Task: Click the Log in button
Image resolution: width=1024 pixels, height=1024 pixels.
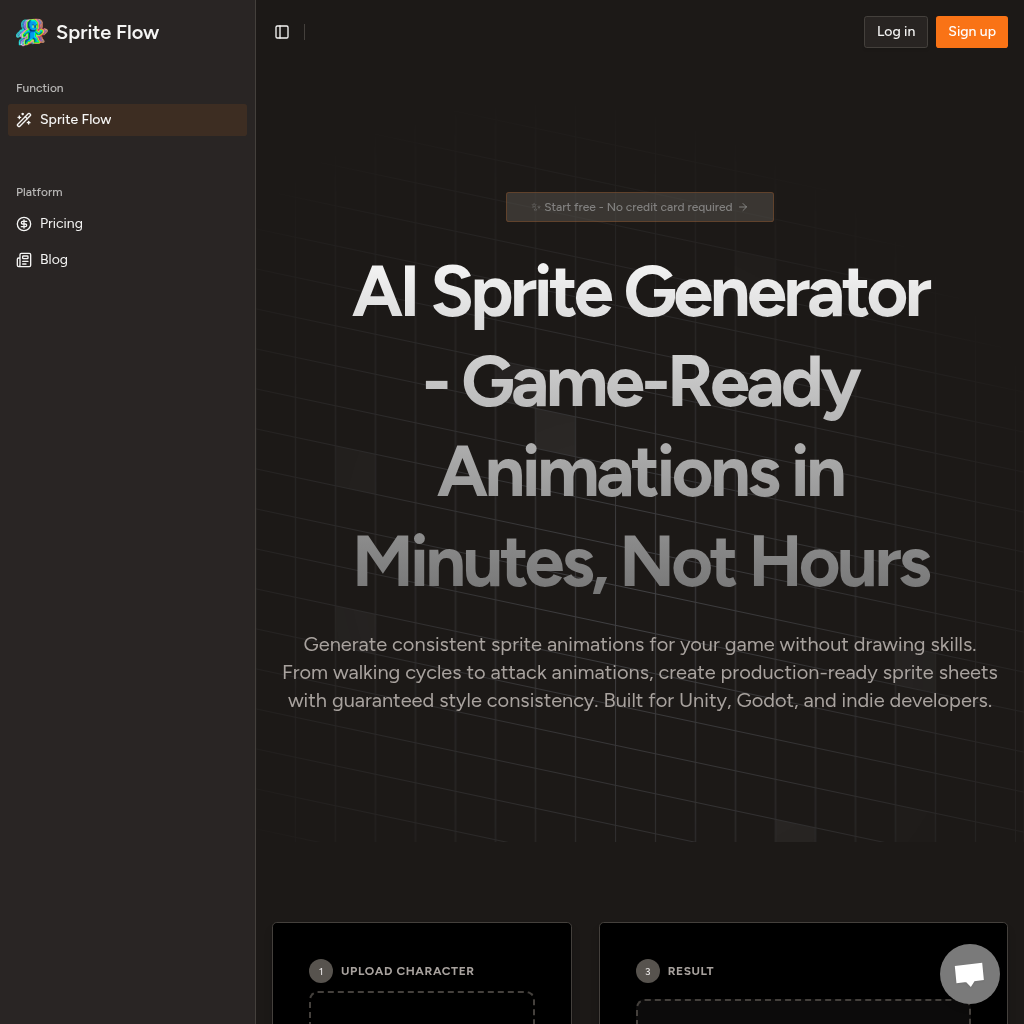Action: (x=895, y=31)
